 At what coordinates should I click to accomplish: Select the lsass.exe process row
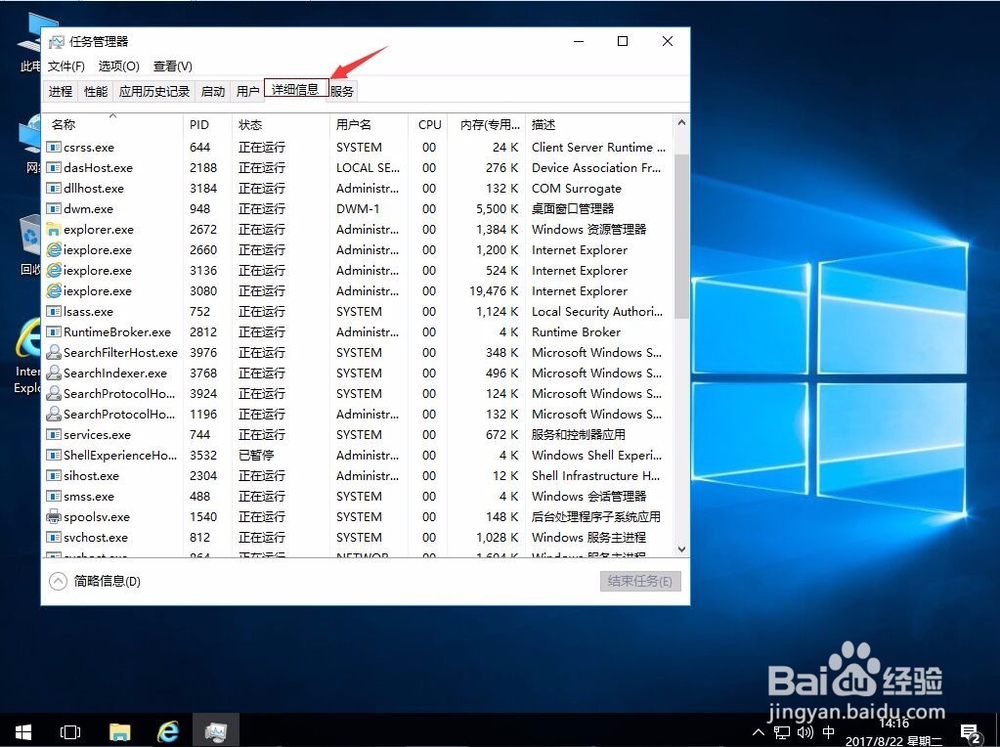[100, 311]
